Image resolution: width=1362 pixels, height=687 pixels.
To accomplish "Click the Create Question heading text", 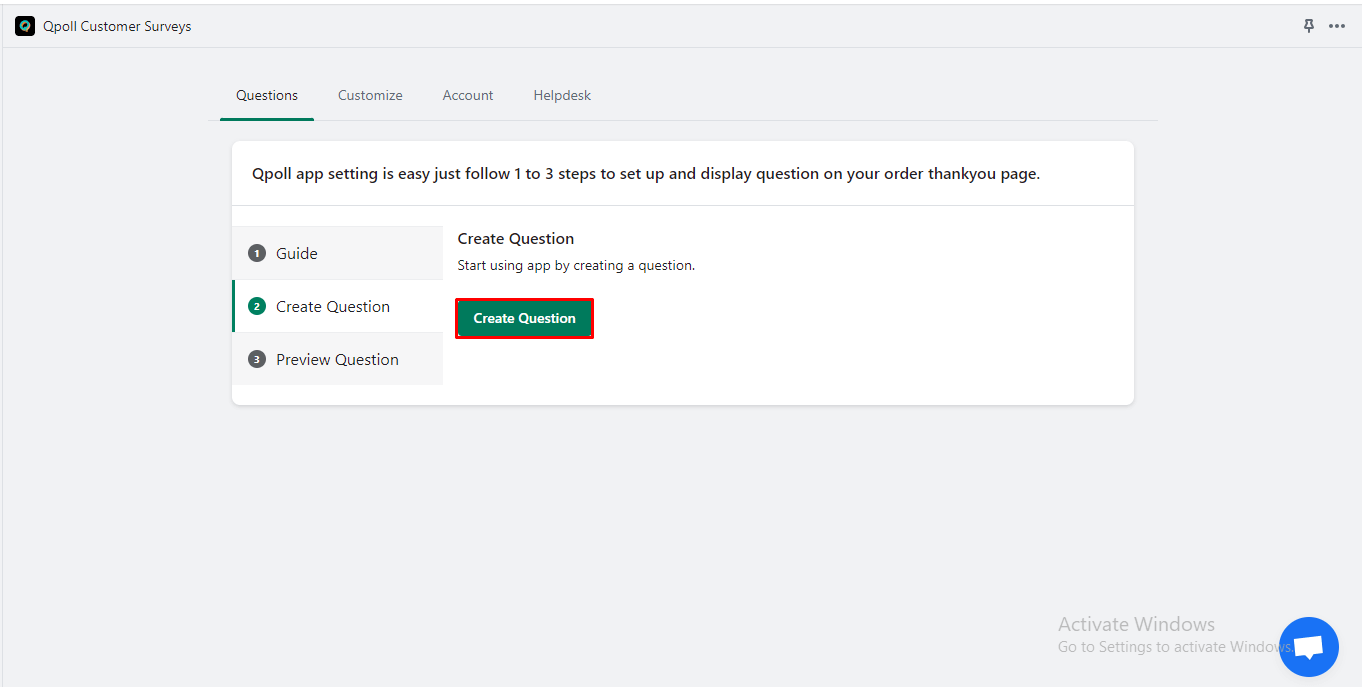I will coord(516,239).
